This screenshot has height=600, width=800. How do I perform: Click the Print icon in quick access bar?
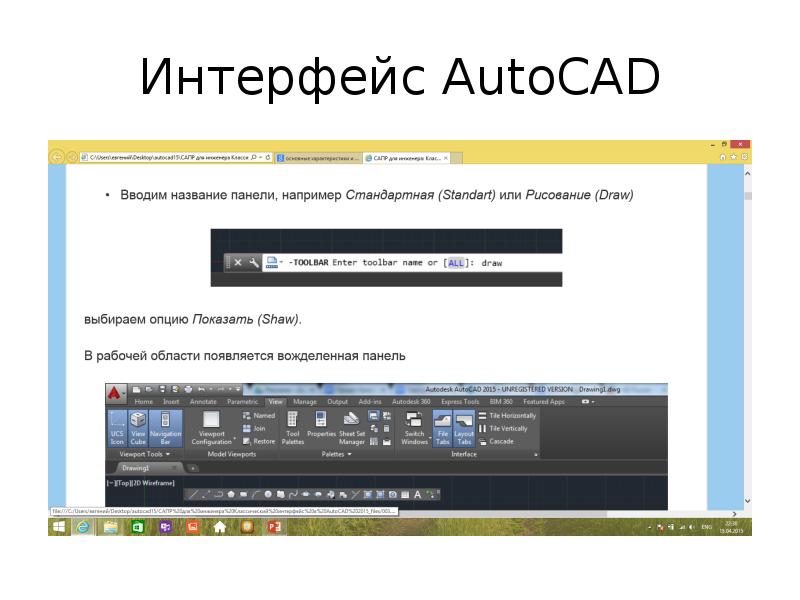(x=188, y=389)
